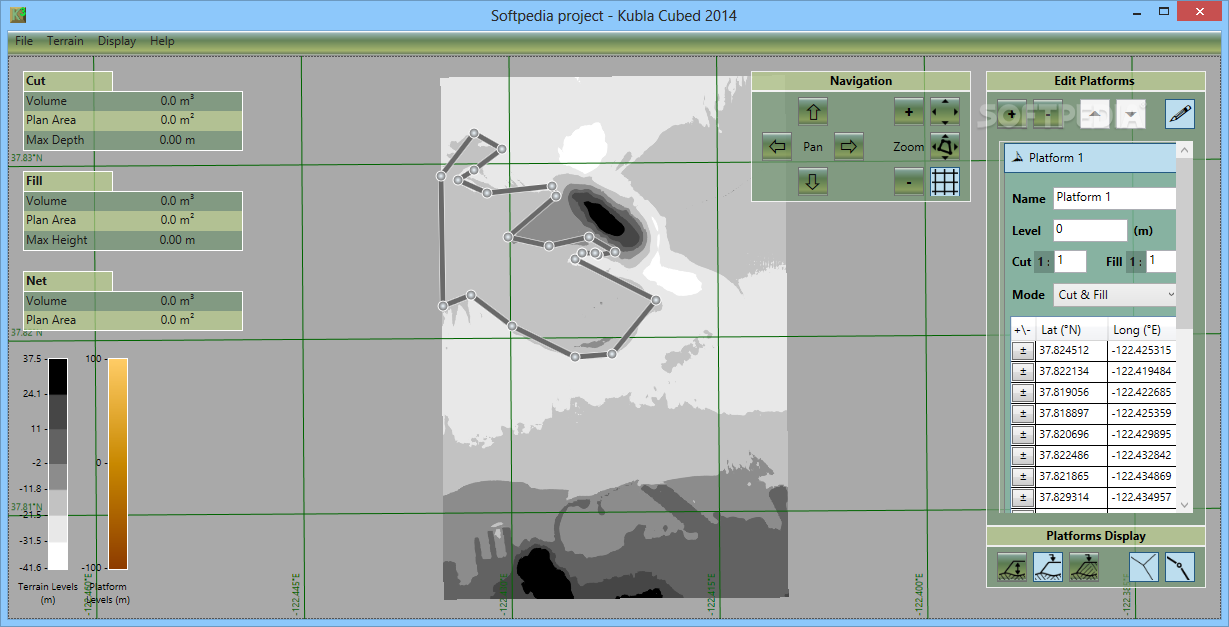Click the Long (°E) column header
Viewport: 1229px width, 627px height.
1142,330
